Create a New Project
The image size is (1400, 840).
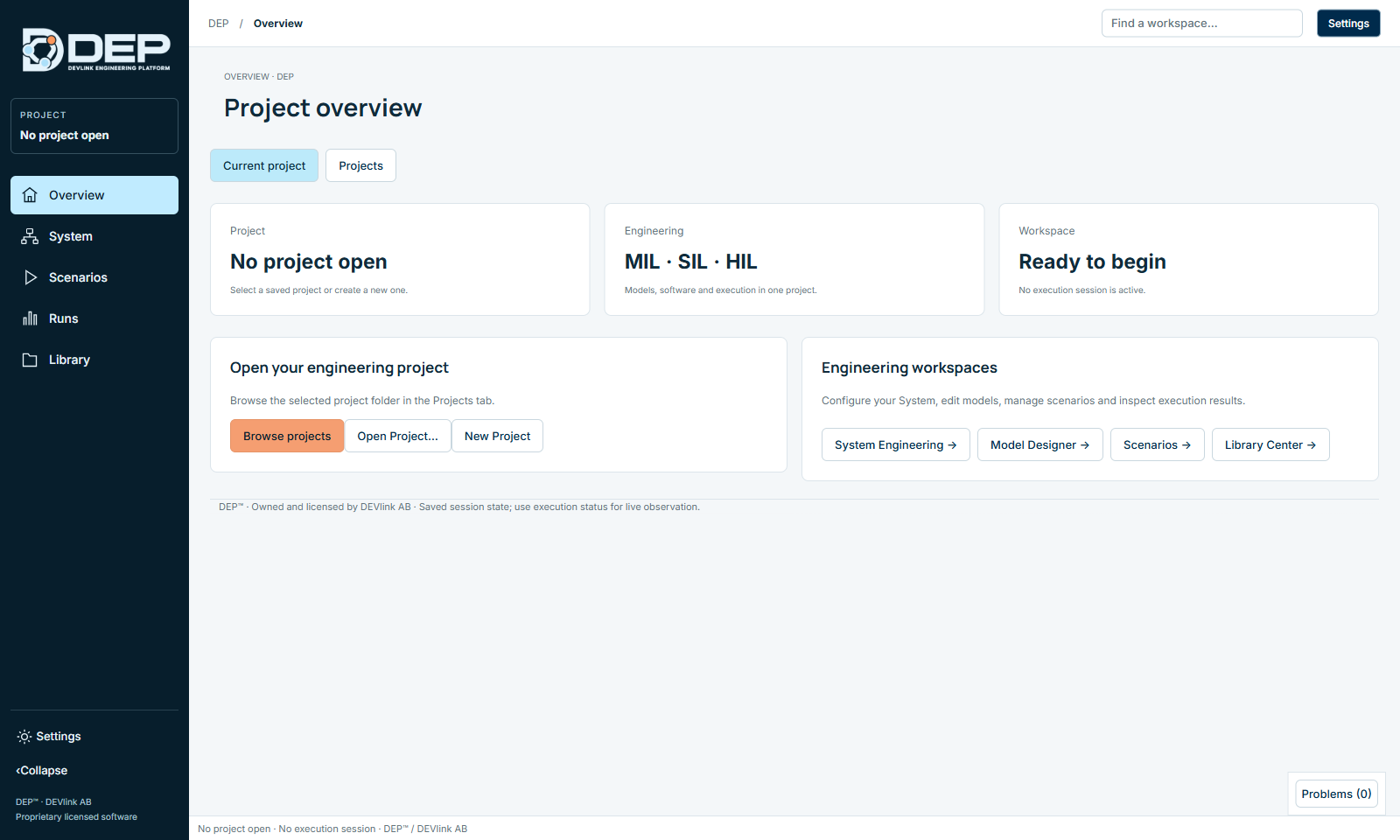point(497,436)
